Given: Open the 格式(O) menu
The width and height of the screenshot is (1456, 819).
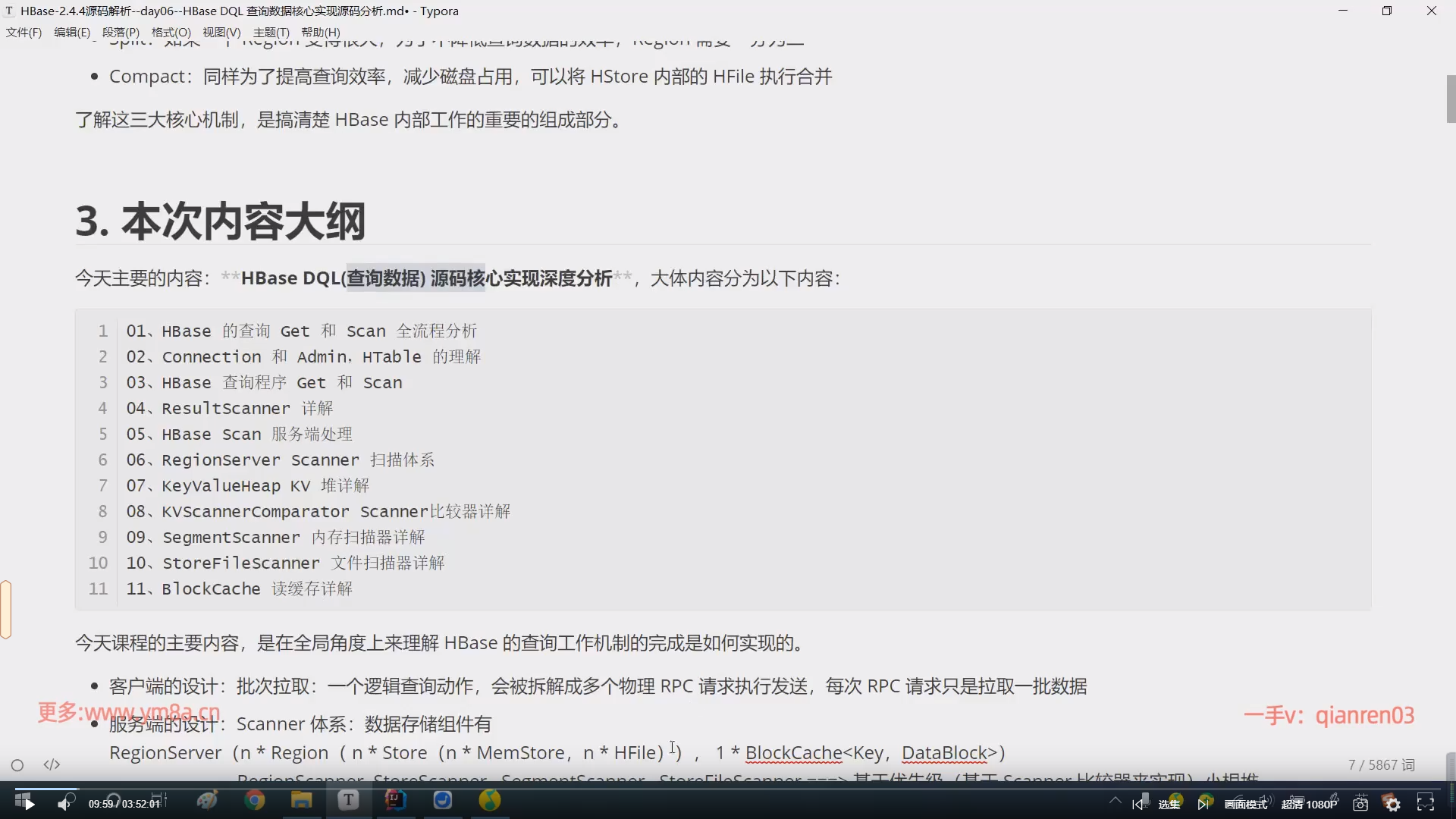Looking at the screenshot, I should (x=171, y=32).
